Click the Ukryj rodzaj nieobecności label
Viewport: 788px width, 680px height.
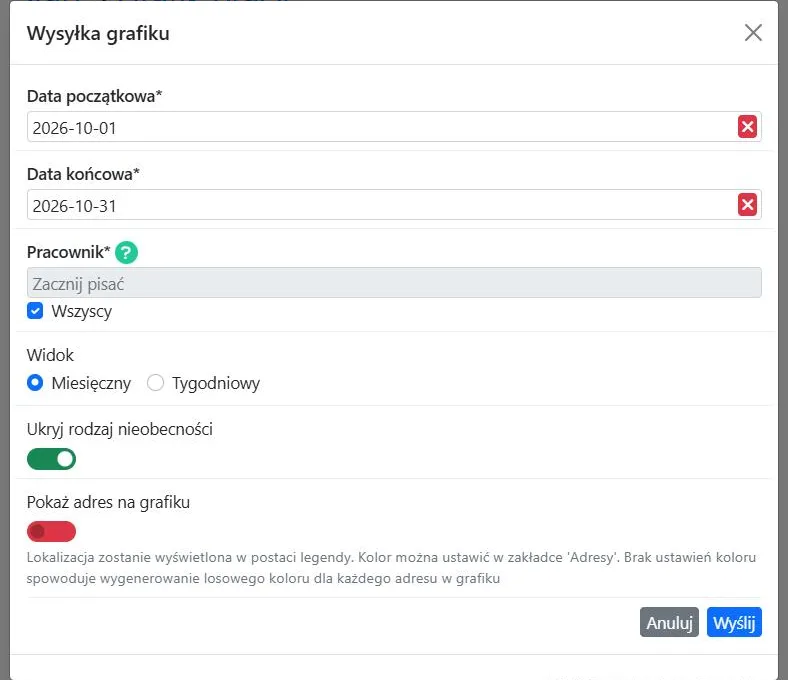coord(120,429)
